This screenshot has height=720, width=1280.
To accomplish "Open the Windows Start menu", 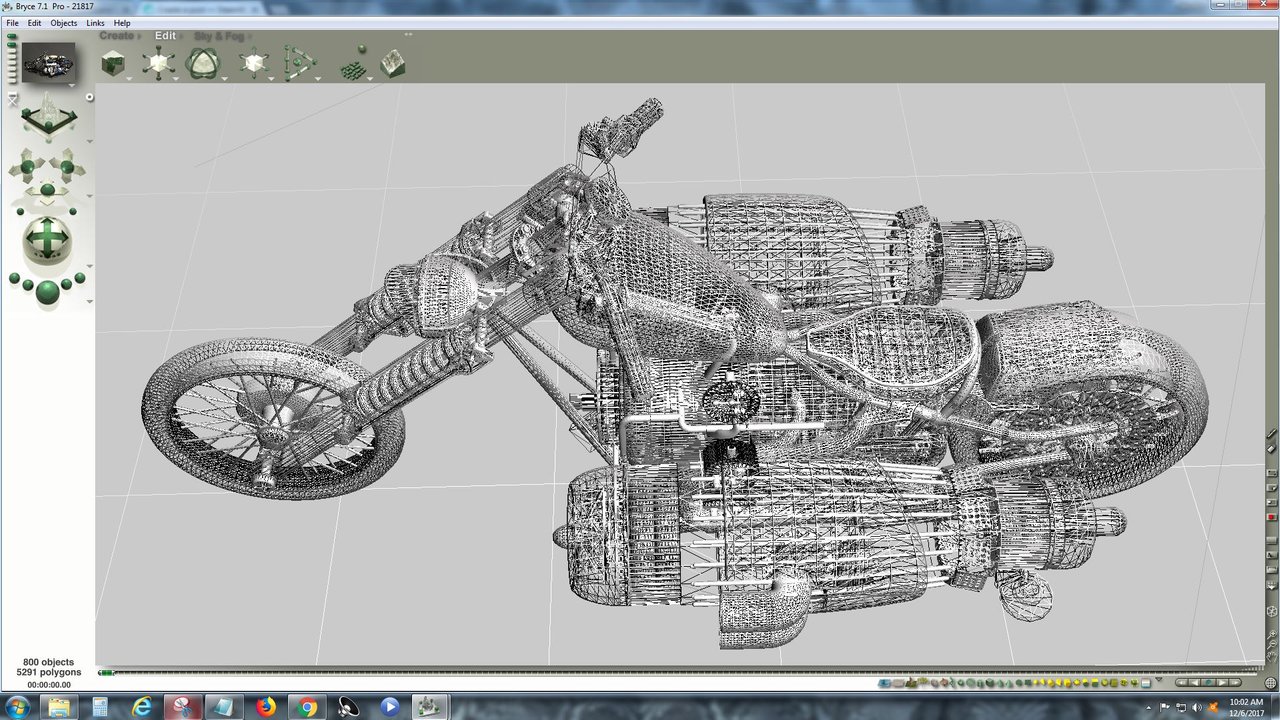I will pyautogui.click(x=17, y=707).
